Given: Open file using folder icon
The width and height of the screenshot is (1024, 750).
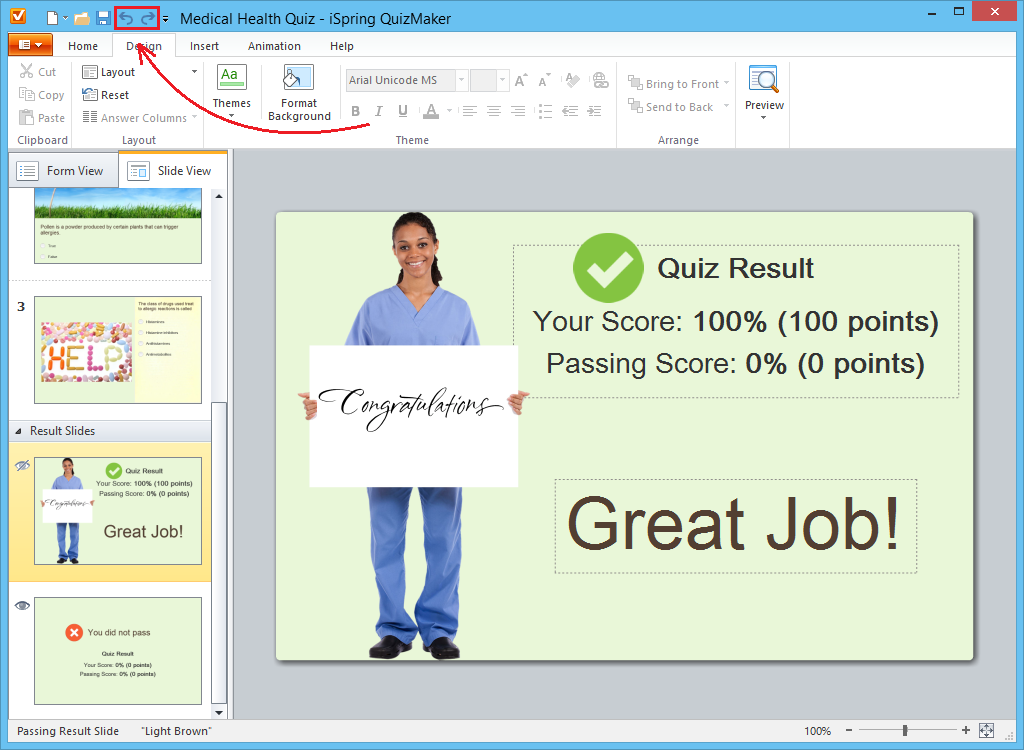Looking at the screenshot, I should tap(82, 18).
